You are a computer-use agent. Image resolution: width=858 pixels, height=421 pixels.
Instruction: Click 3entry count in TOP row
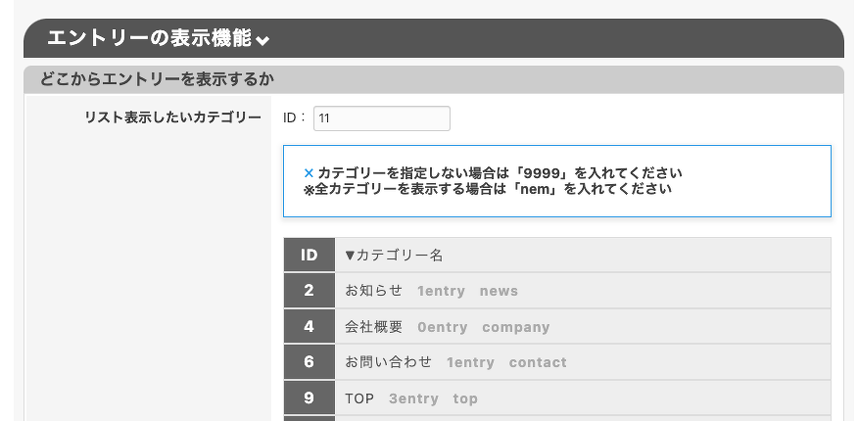413,398
